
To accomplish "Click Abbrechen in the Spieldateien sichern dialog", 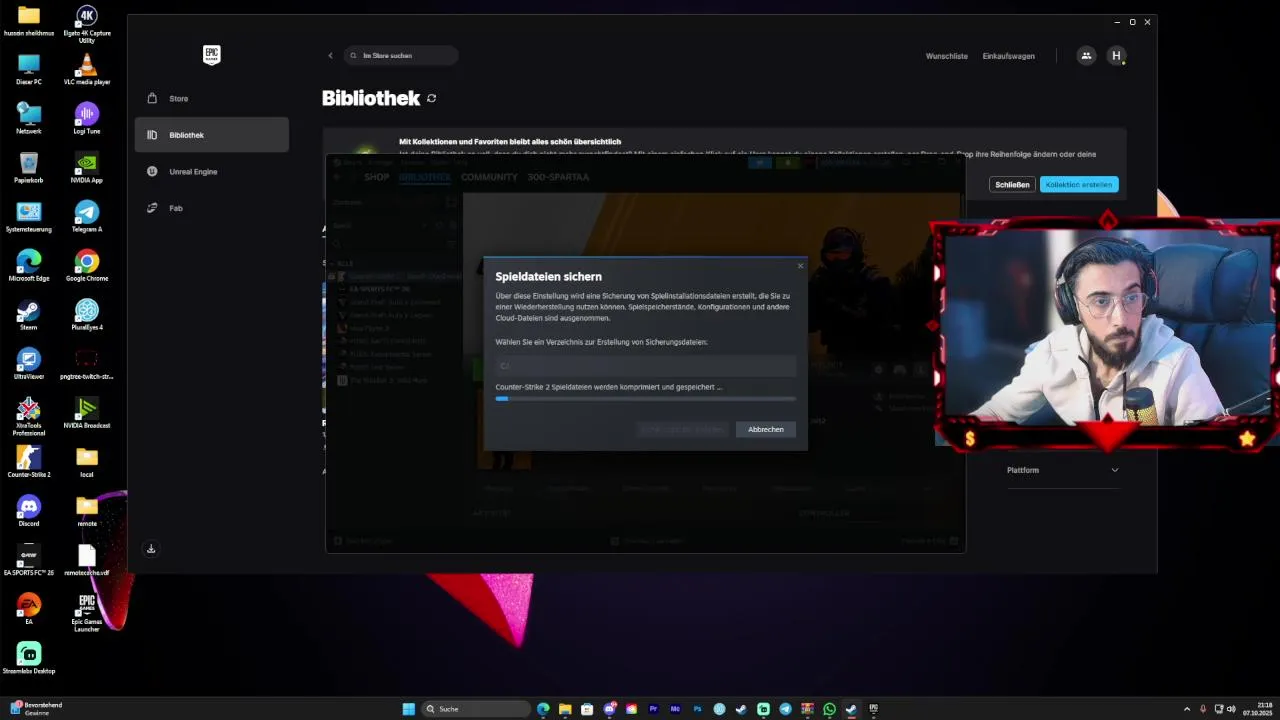I will pyautogui.click(x=765, y=429).
